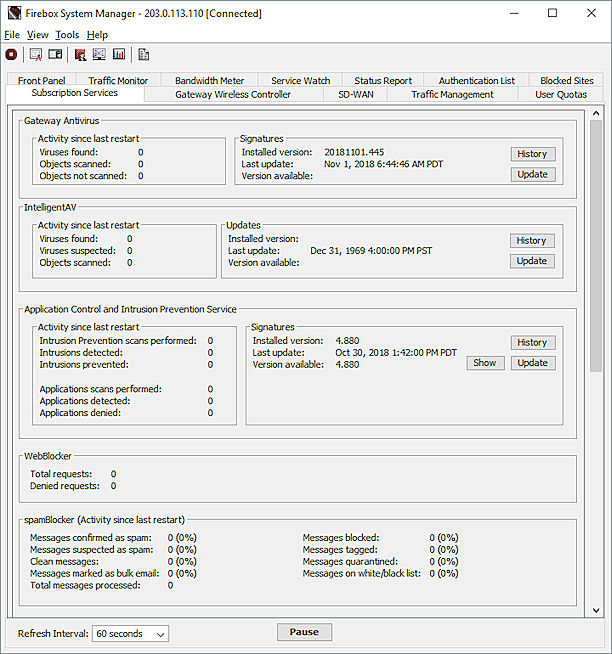This screenshot has width=612, height=654.
Task: Open the File menu
Action: coord(11,35)
